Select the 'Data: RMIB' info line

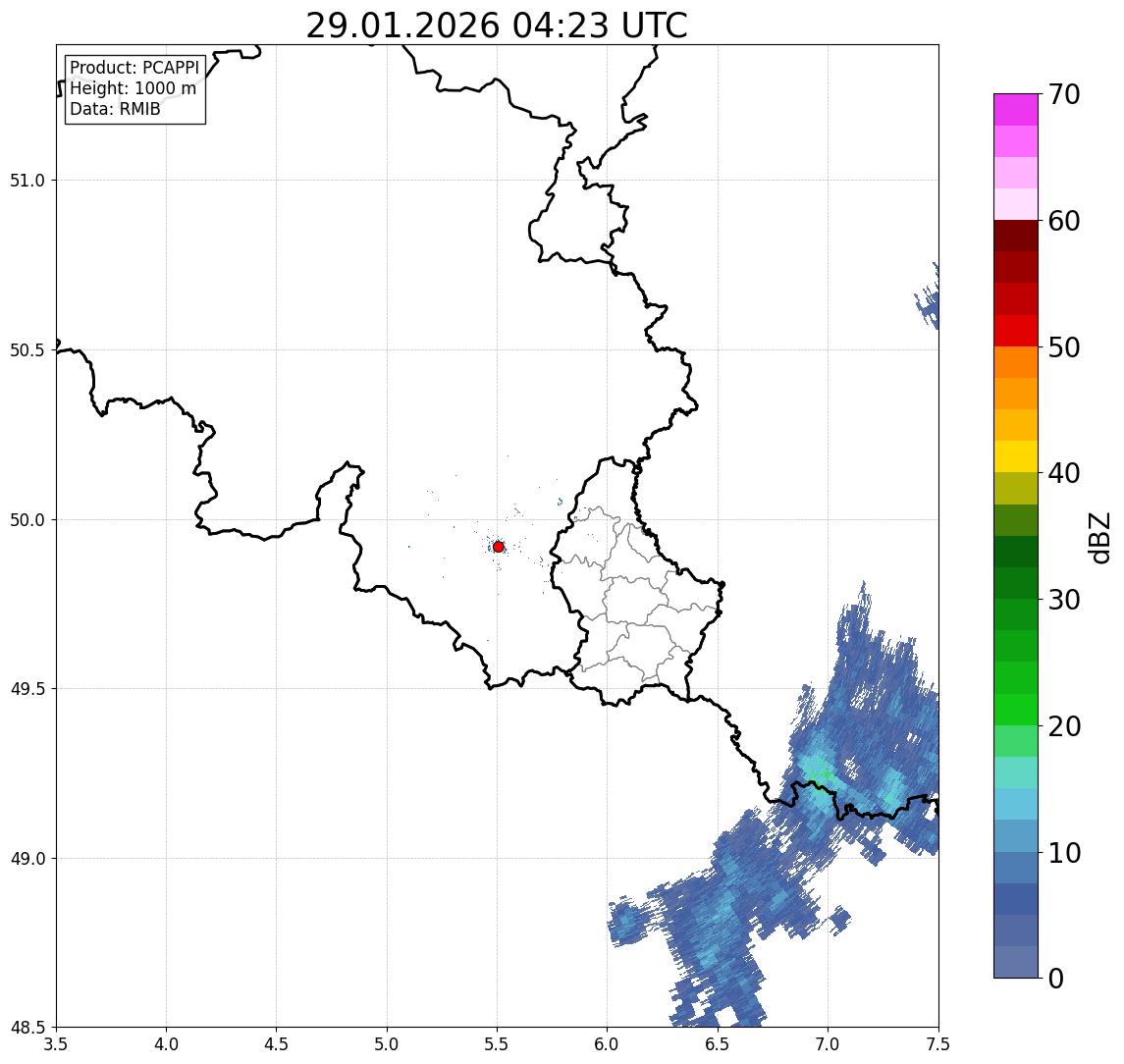pyautogui.click(x=115, y=109)
